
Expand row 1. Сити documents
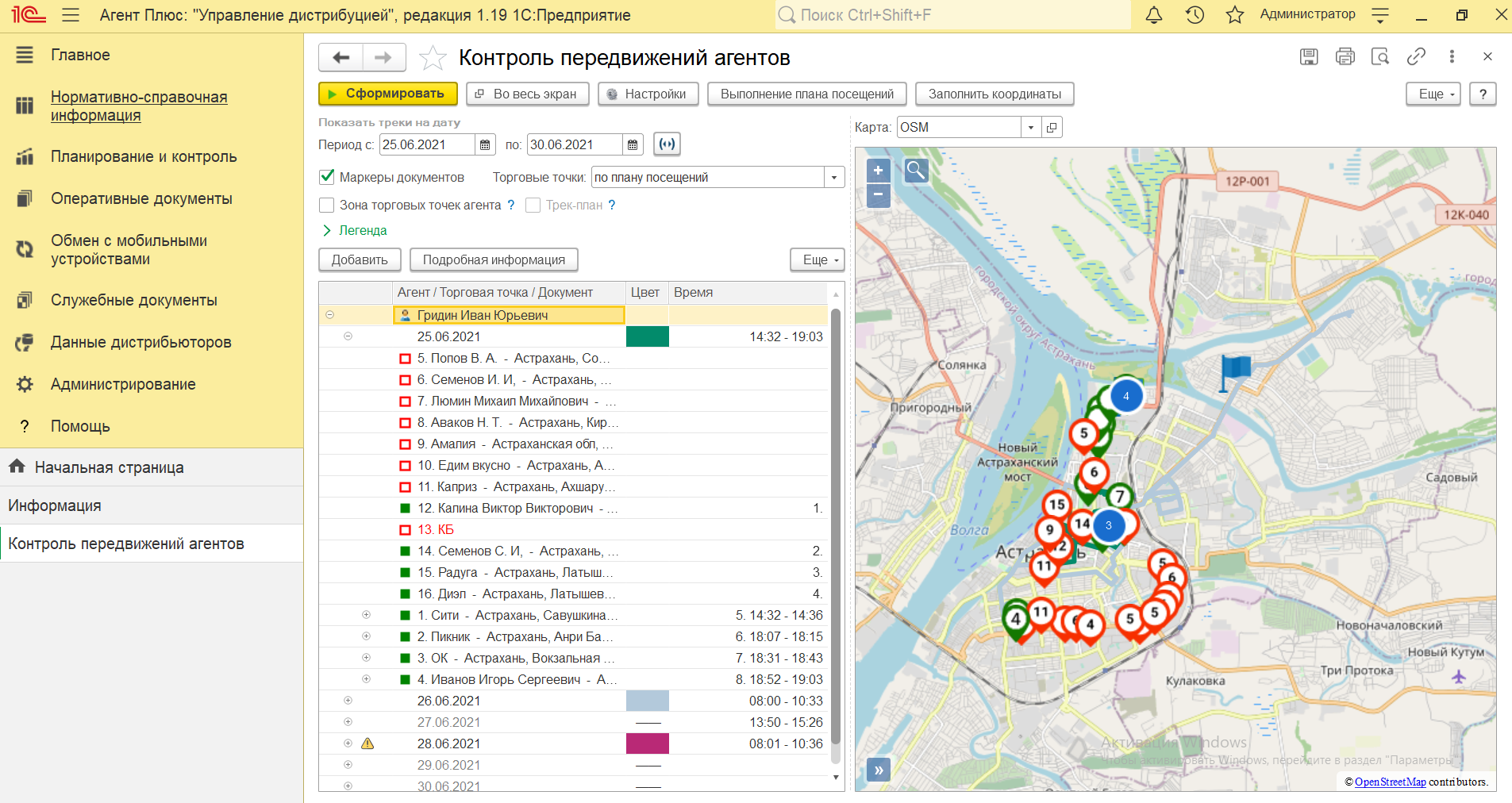pyautogui.click(x=366, y=615)
